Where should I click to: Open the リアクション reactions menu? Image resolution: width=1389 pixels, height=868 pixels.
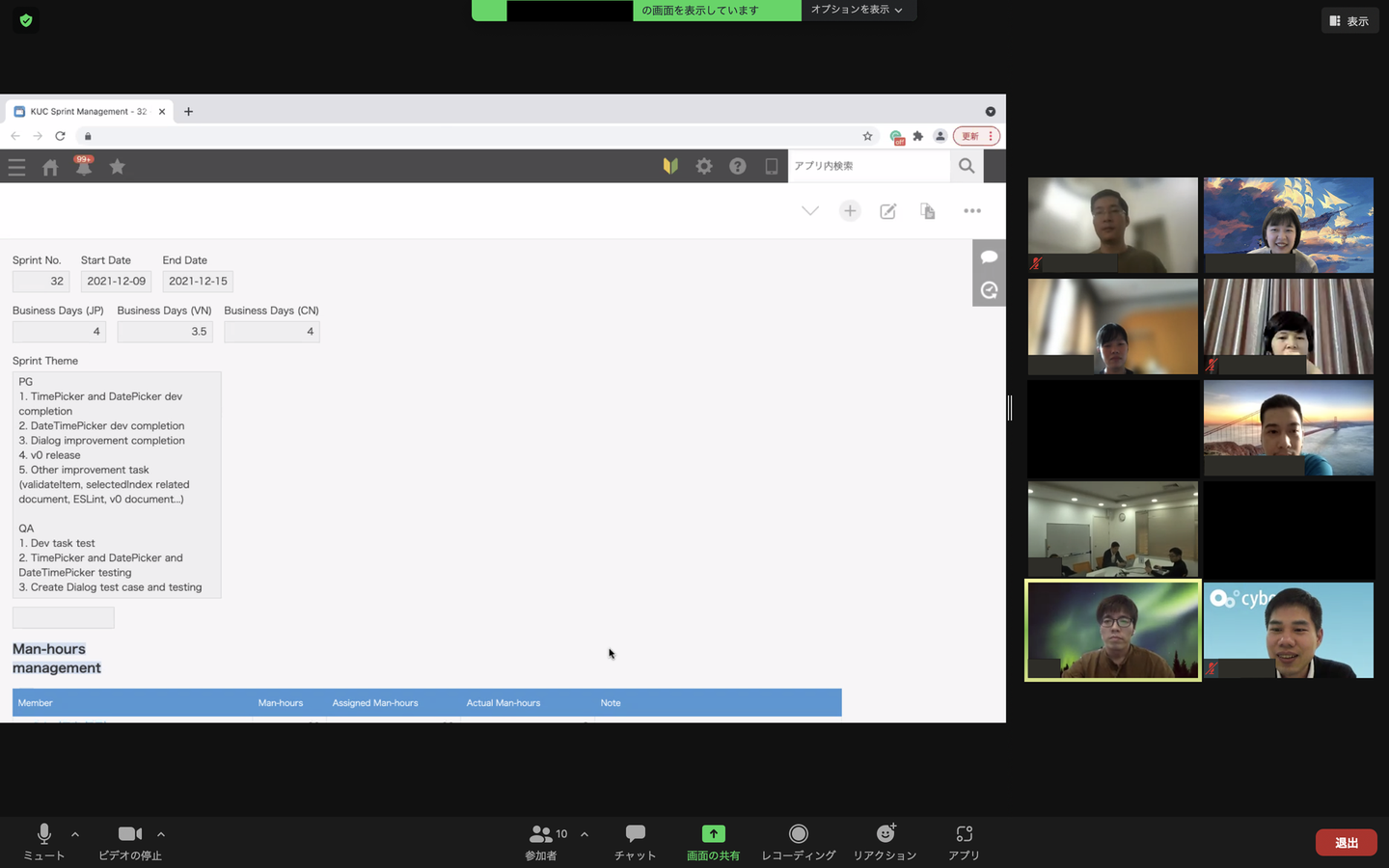coord(885,842)
